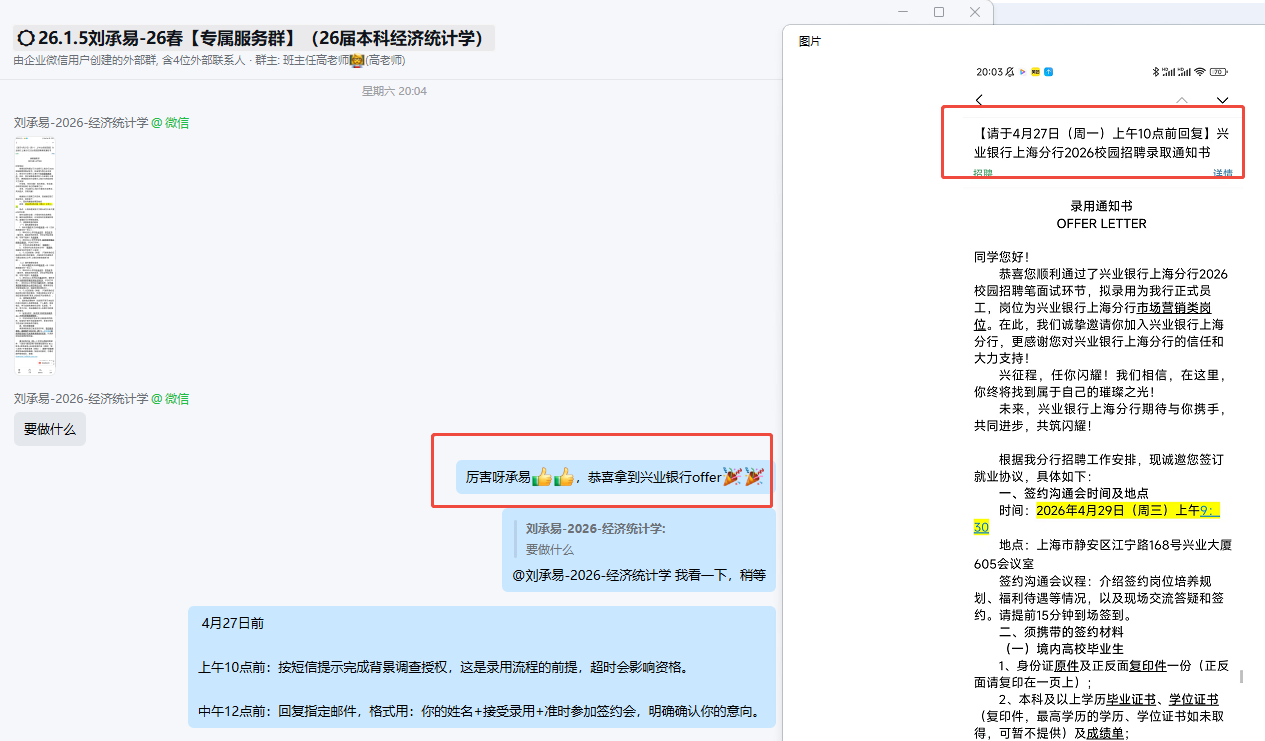Select the message text 4月27日前
Screen dimensions: 1265x741
point(231,623)
